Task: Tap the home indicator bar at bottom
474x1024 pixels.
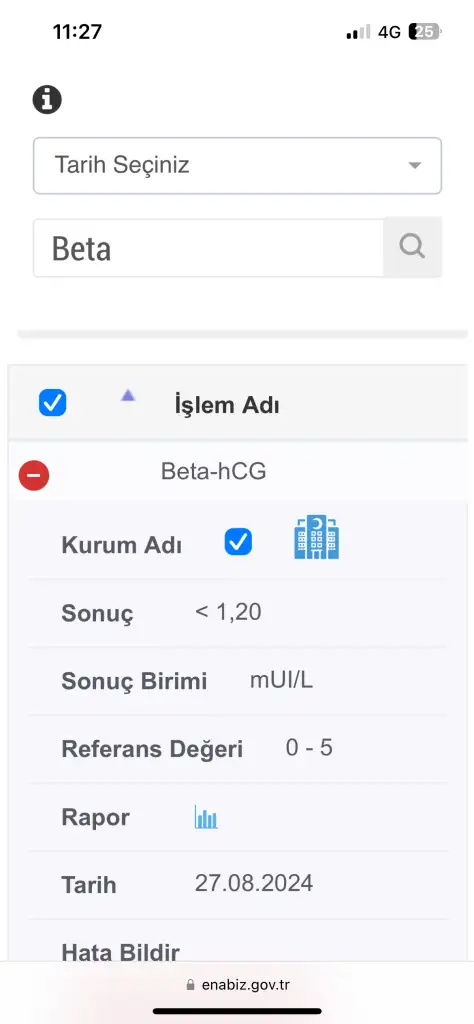Action: point(237,1011)
